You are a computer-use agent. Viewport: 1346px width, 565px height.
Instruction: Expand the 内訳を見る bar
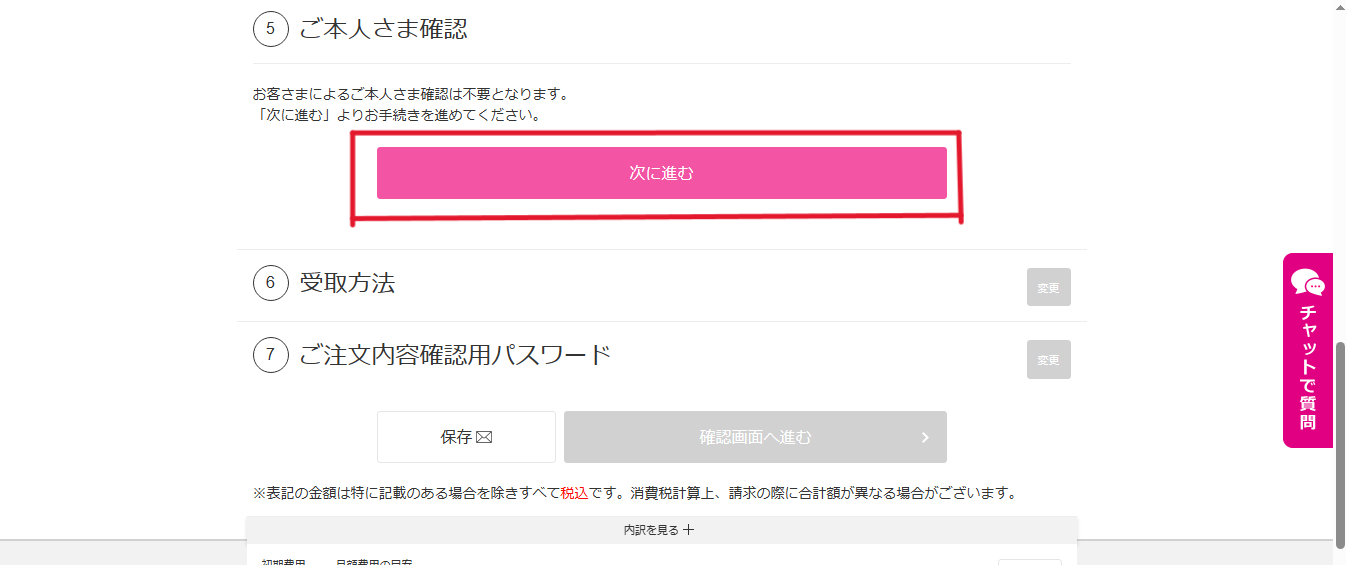[x=661, y=530]
